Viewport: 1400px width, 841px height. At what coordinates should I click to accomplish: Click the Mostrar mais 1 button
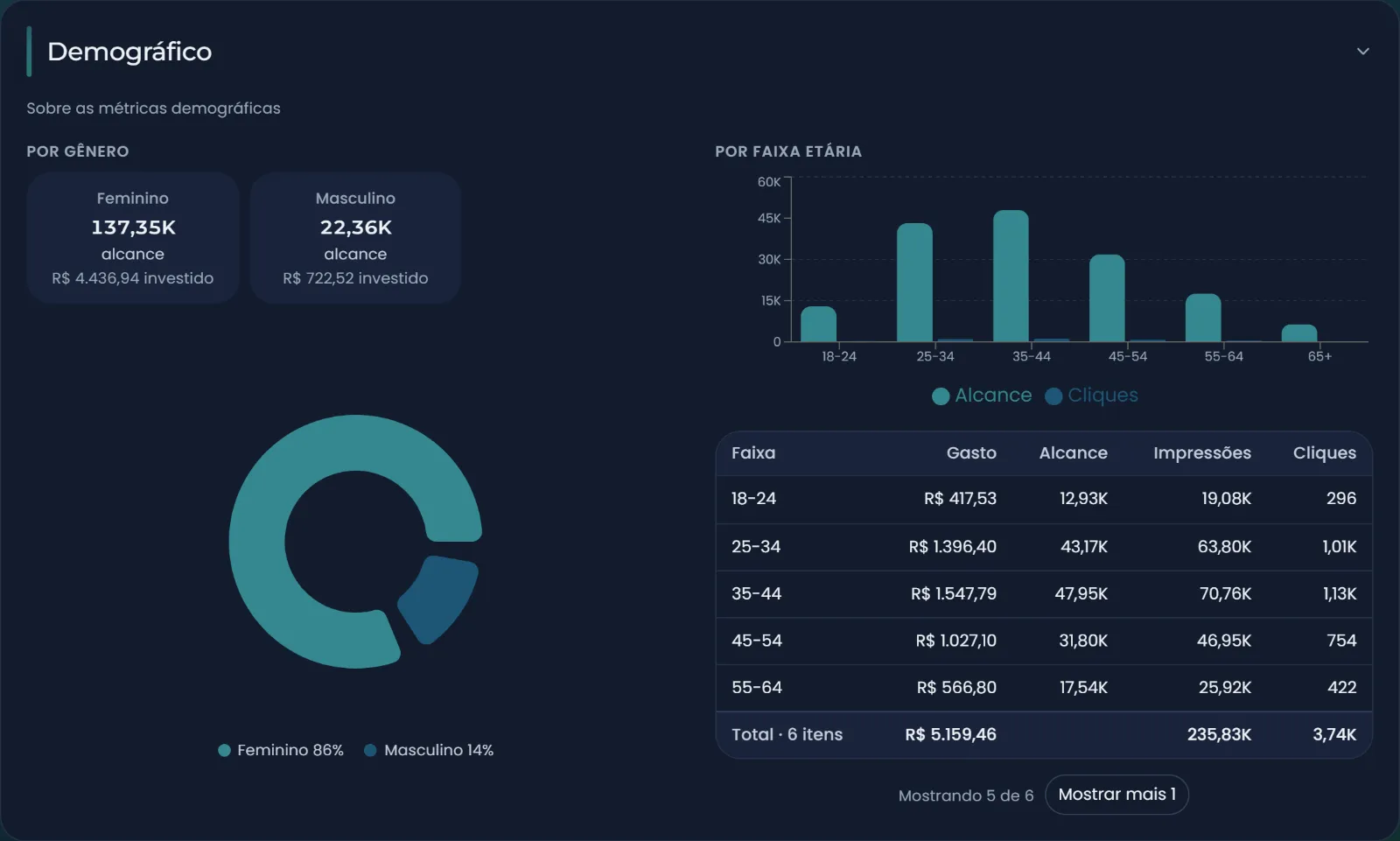click(x=1116, y=795)
